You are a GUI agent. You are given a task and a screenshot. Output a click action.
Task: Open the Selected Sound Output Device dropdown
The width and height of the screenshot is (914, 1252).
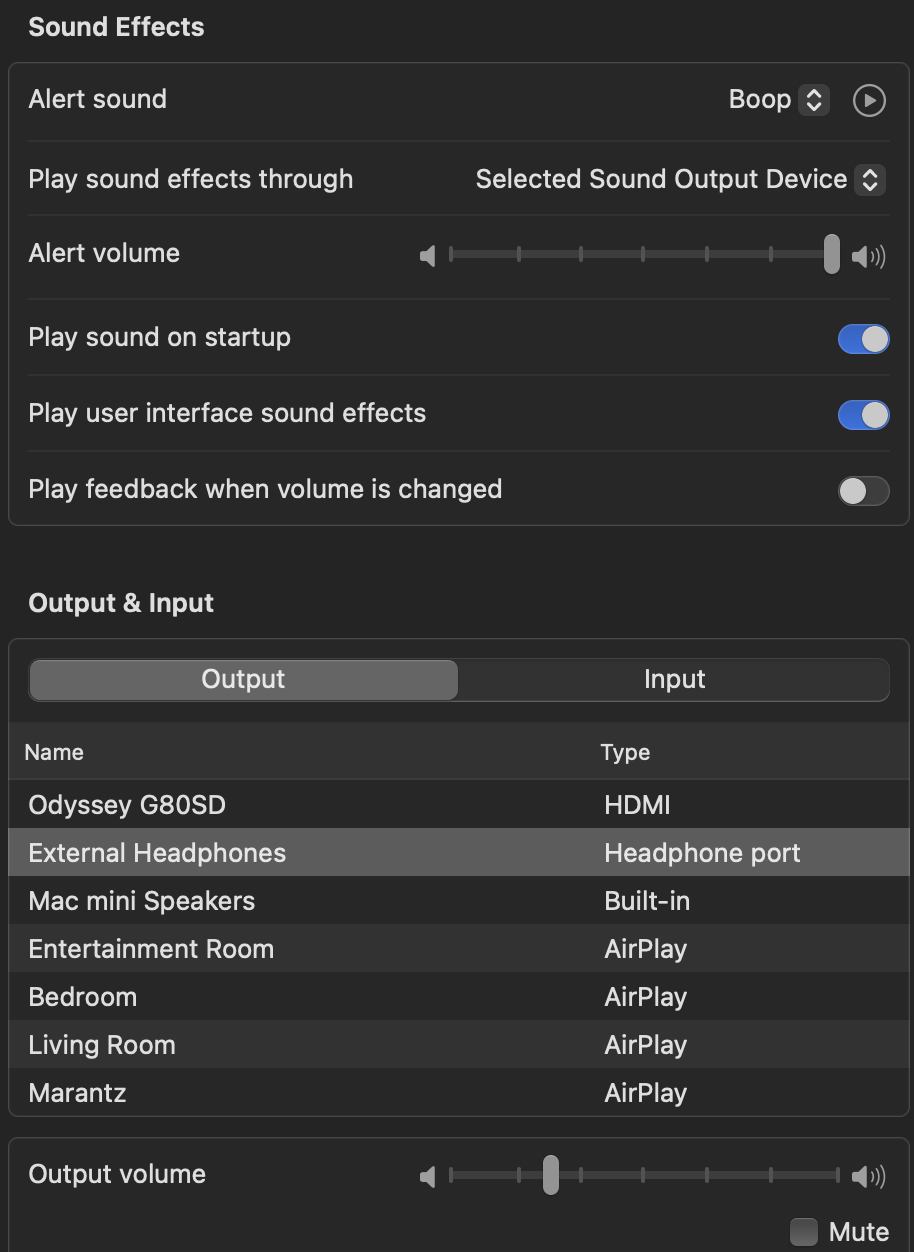pos(680,180)
